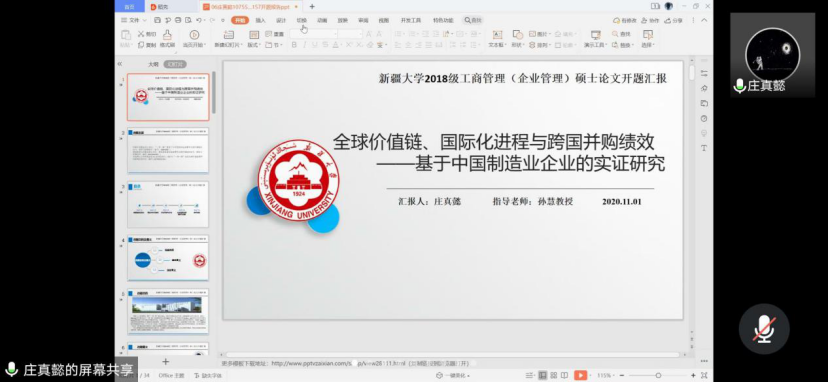Screen dimensions: 829x383
Task: Click the muted microphone button
Action: tap(764, 329)
